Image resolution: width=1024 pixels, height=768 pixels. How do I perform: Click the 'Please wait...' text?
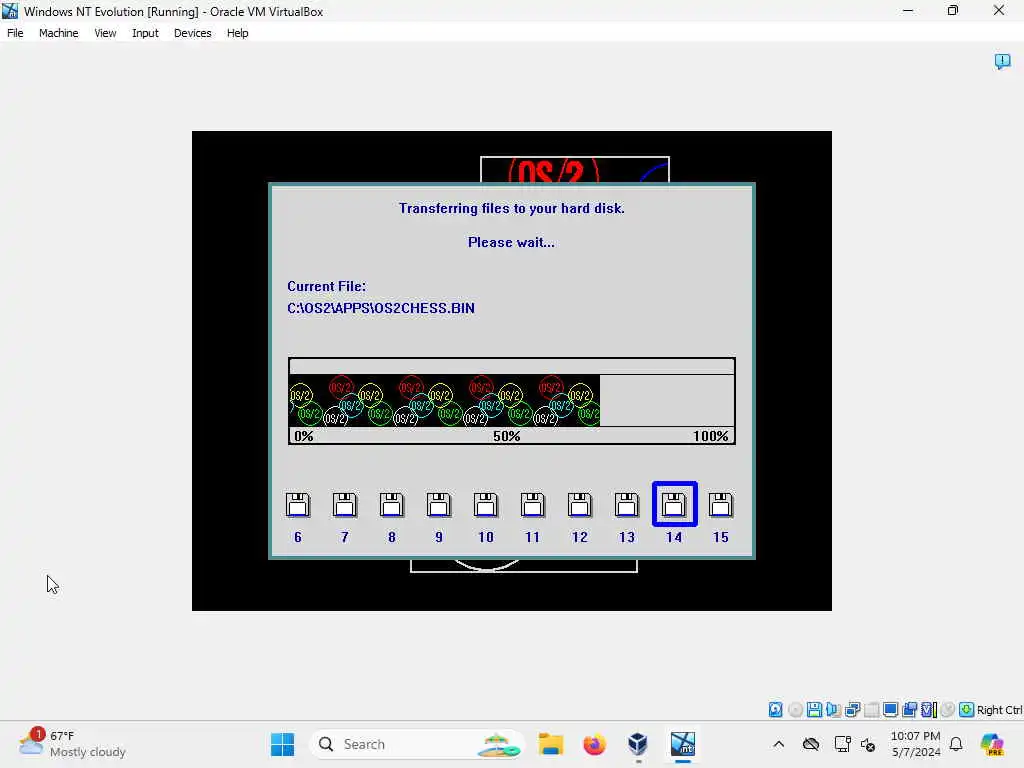pos(511,242)
